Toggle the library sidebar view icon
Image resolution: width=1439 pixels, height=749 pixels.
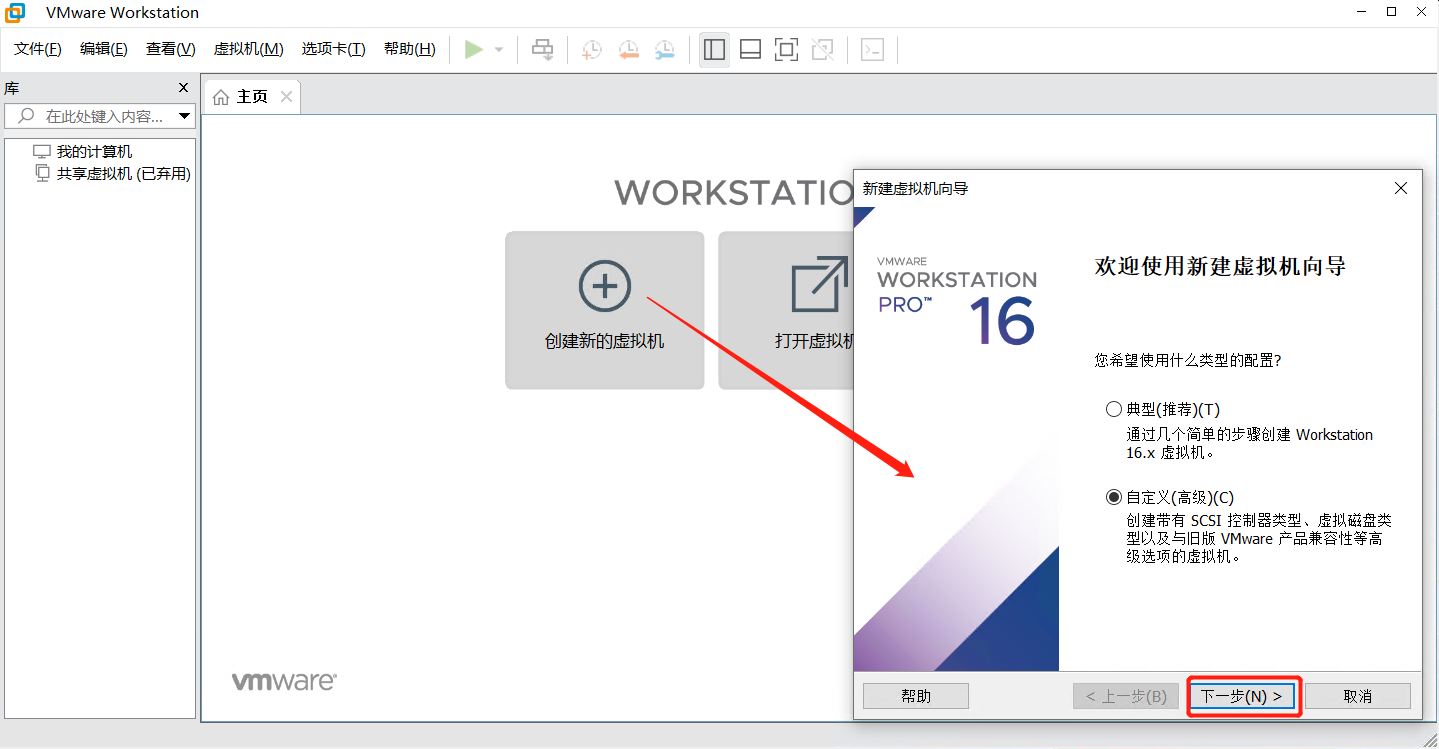pyautogui.click(x=714, y=49)
